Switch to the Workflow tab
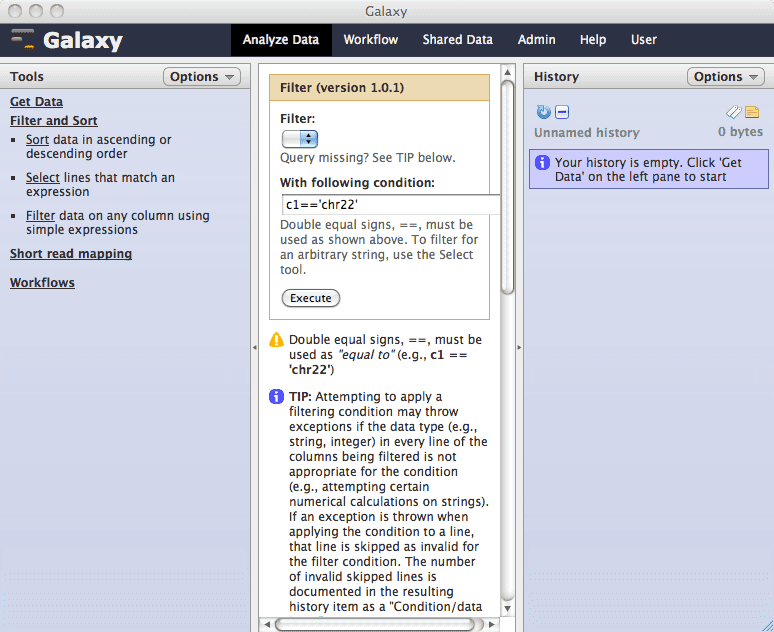The image size is (774, 632). [370, 40]
